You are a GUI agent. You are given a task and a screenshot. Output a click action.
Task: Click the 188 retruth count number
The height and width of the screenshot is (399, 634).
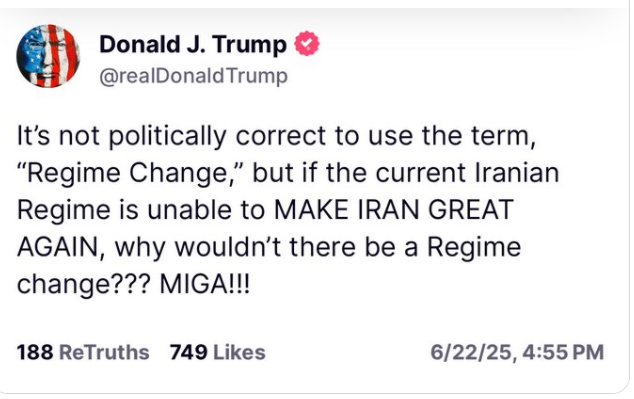[x=35, y=352]
